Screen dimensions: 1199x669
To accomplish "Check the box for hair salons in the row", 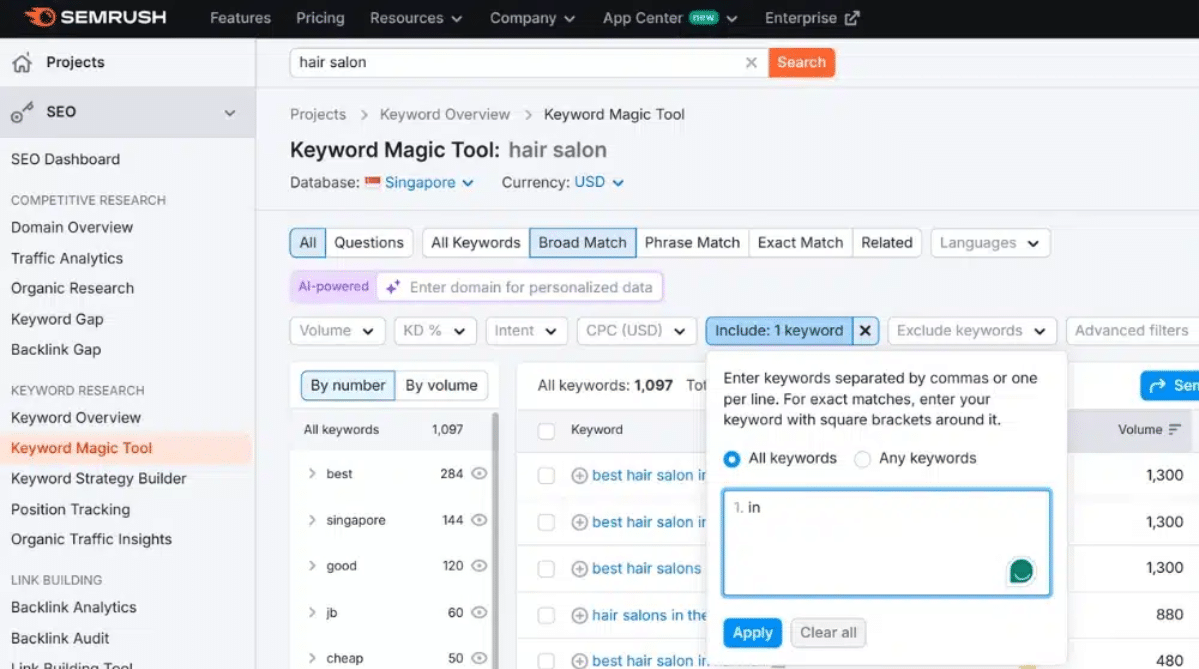I will click(x=546, y=615).
